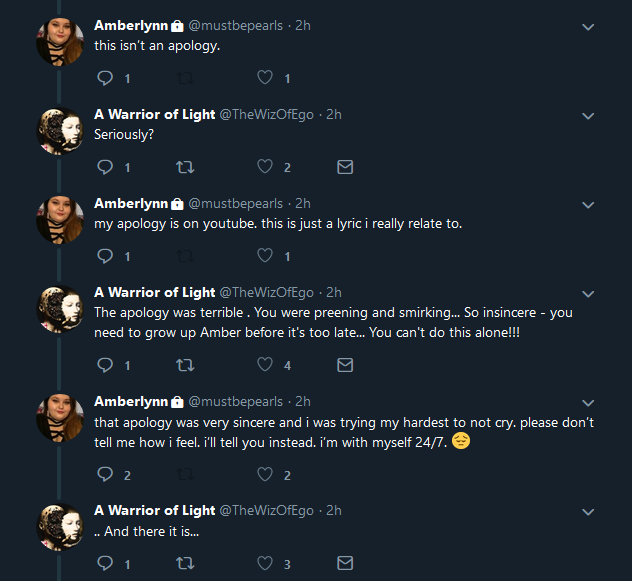Open the reply thread under "my apology is on youtube"
Screen dimensions: 632x581
coord(105,256)
